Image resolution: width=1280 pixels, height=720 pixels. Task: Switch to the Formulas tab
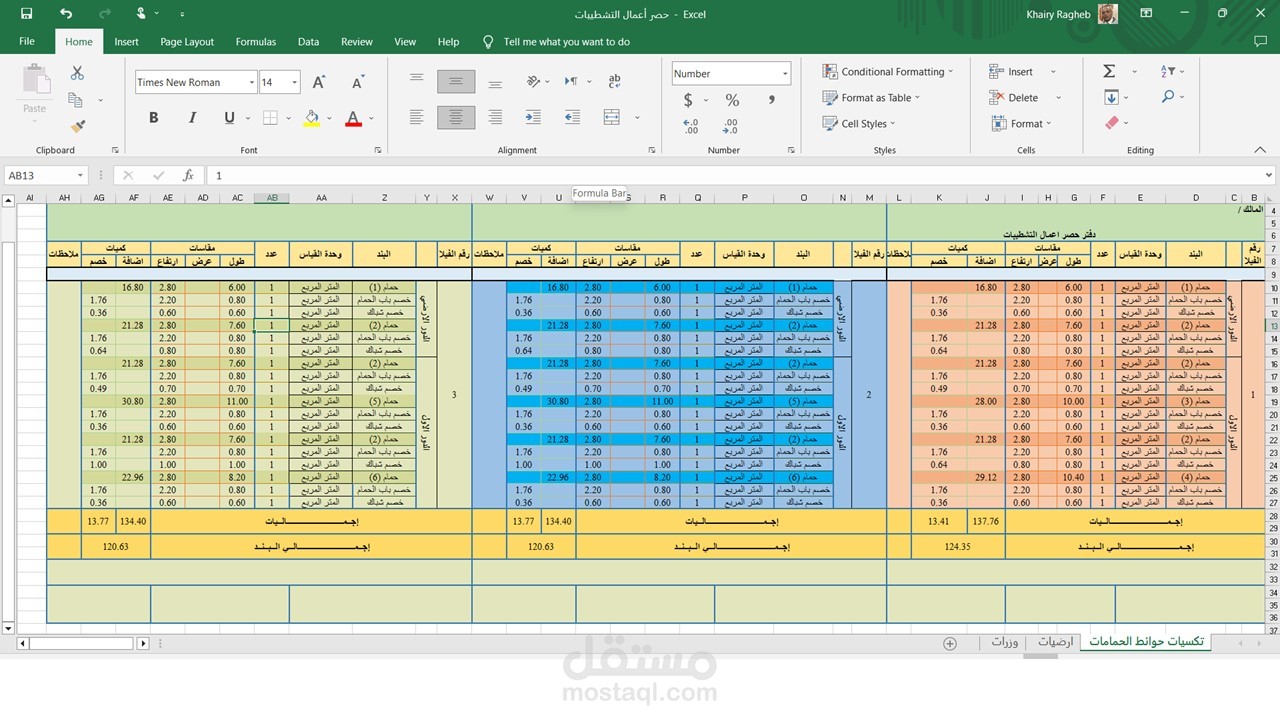(256, 42)
